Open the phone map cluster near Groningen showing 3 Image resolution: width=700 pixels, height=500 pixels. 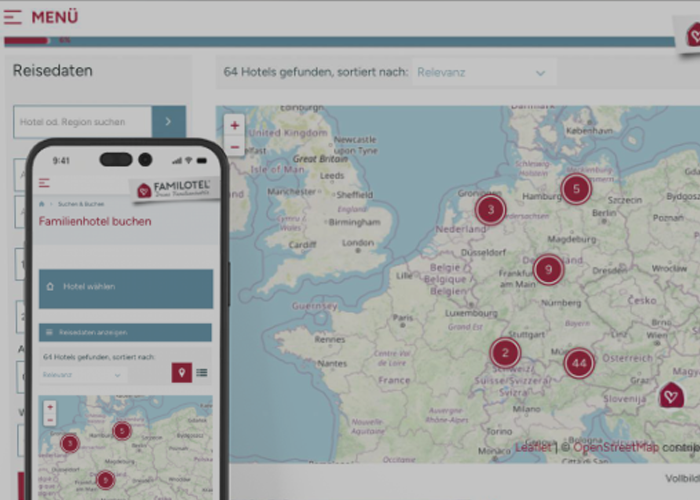(x=70, y=444)
